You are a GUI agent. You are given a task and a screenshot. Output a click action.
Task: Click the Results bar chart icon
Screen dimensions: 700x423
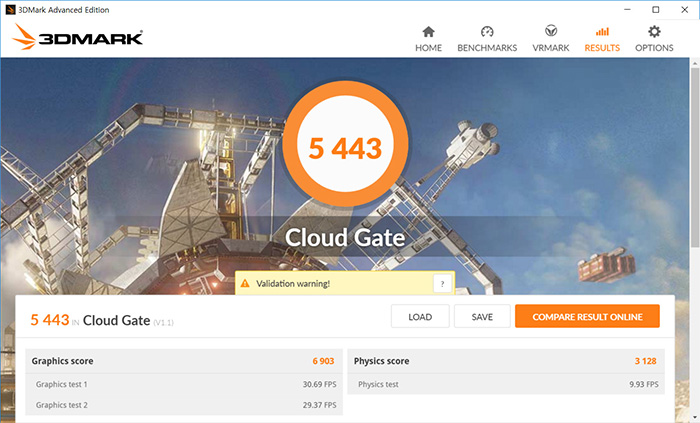(602, 32)
